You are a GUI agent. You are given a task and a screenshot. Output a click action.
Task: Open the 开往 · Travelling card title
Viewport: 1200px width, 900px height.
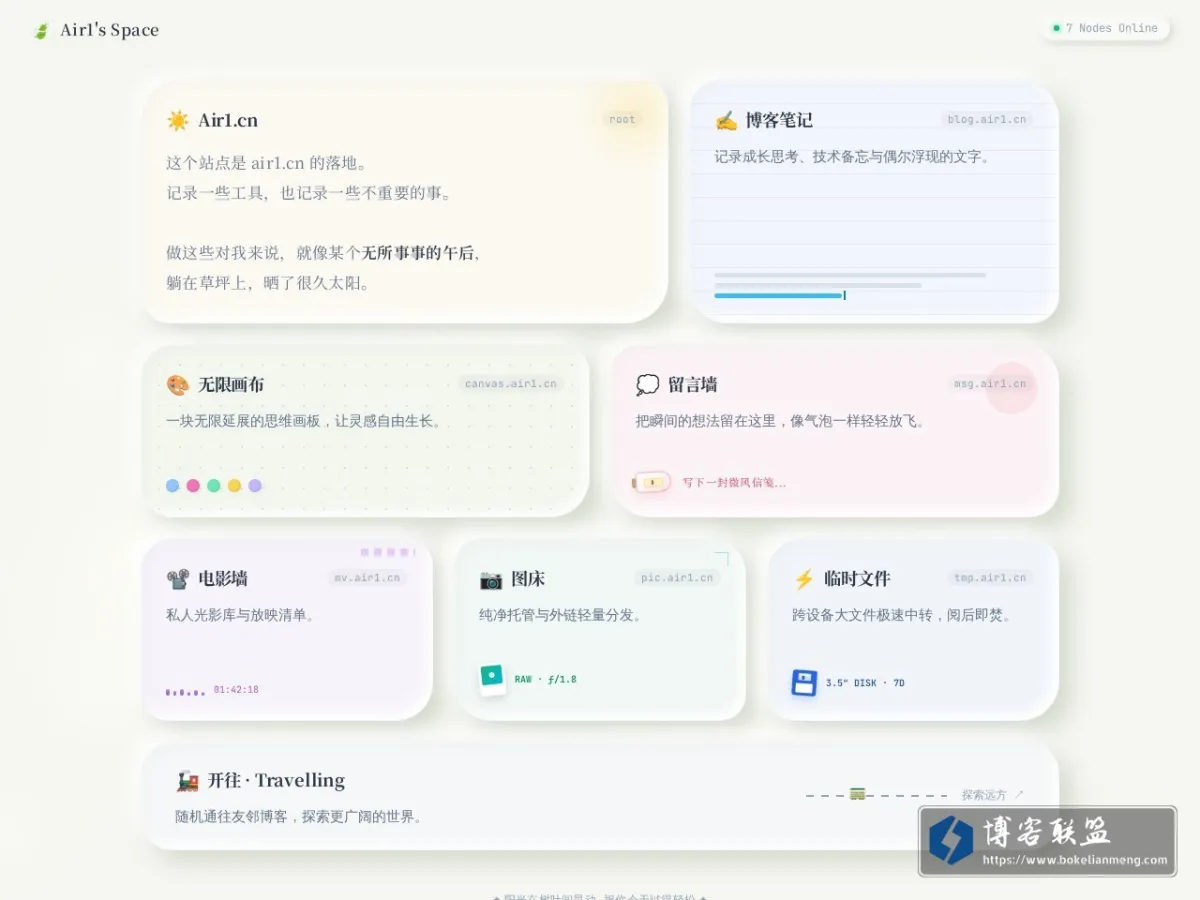(276, 781)
